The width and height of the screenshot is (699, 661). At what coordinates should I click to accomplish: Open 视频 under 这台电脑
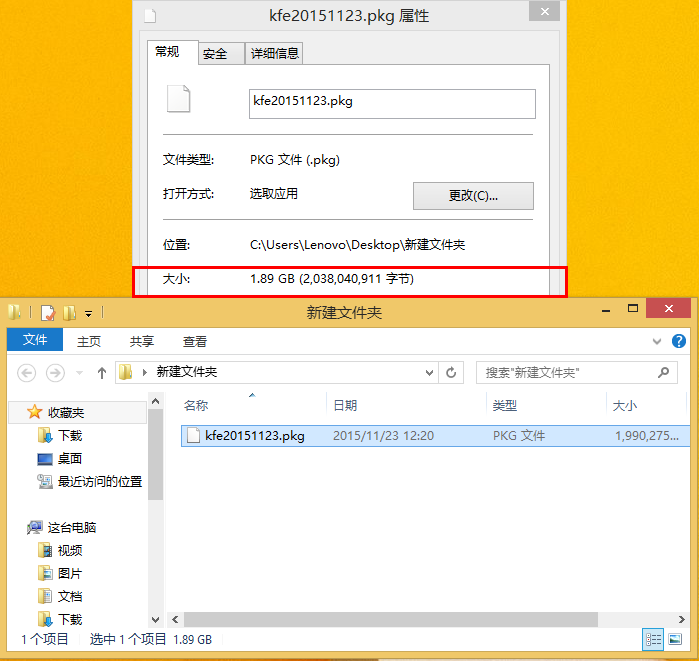tap(70, 550)
